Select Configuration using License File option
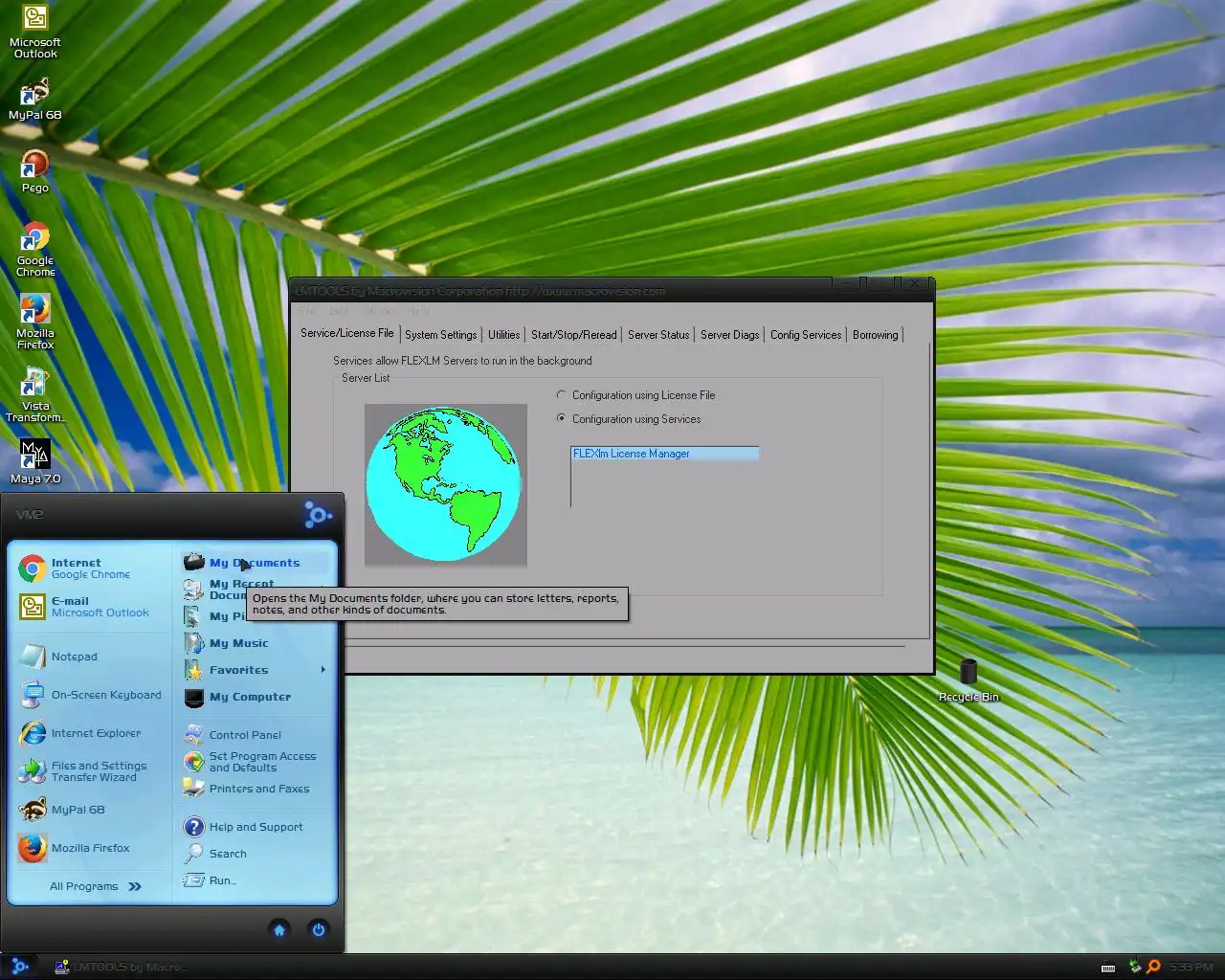 [x=635, y=395]
